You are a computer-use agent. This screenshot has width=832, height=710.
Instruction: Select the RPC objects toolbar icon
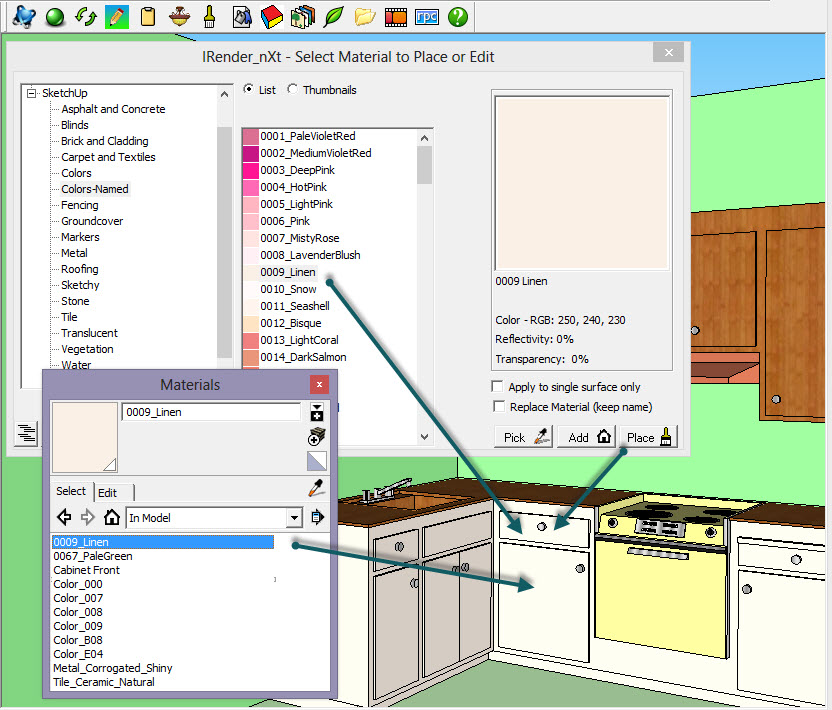425,16
